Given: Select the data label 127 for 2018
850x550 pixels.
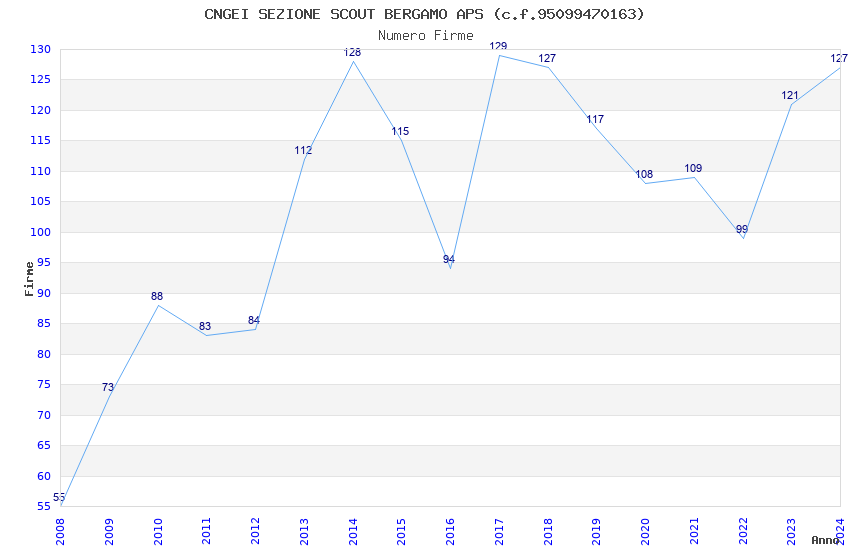Looking at the screenshot, I should tap(547, 59).
